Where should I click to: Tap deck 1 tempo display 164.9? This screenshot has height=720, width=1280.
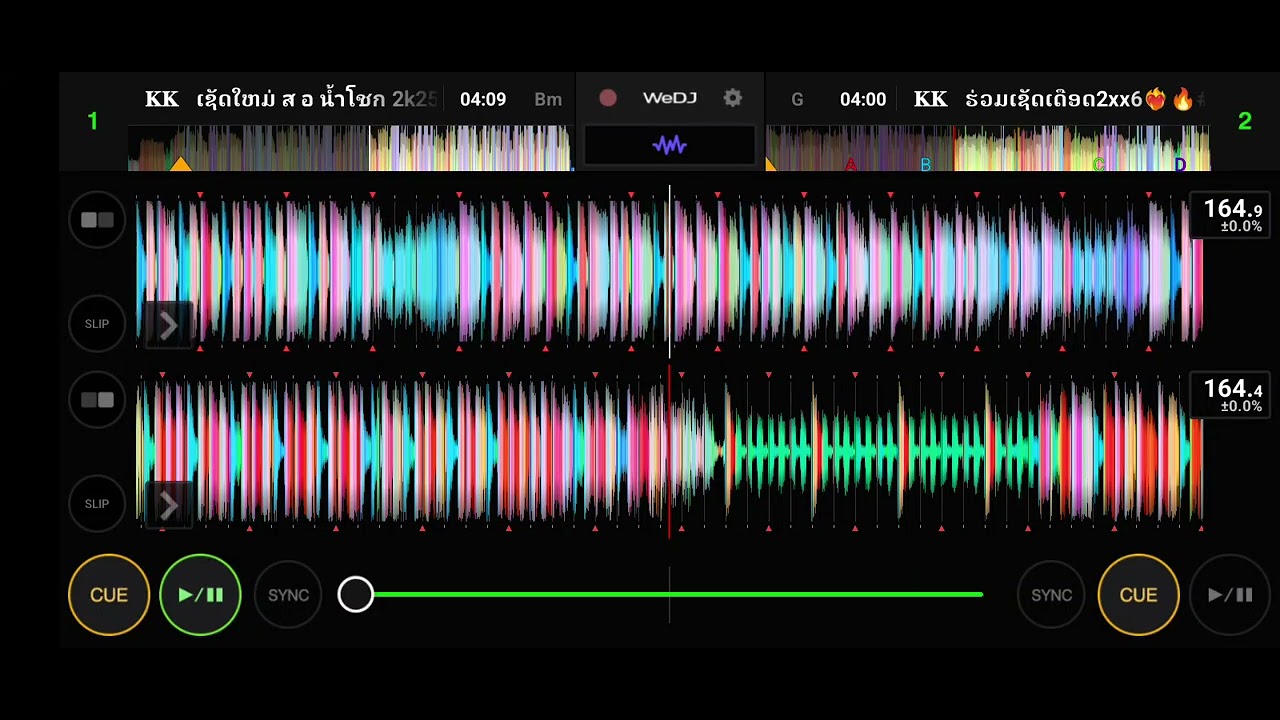1232,215
